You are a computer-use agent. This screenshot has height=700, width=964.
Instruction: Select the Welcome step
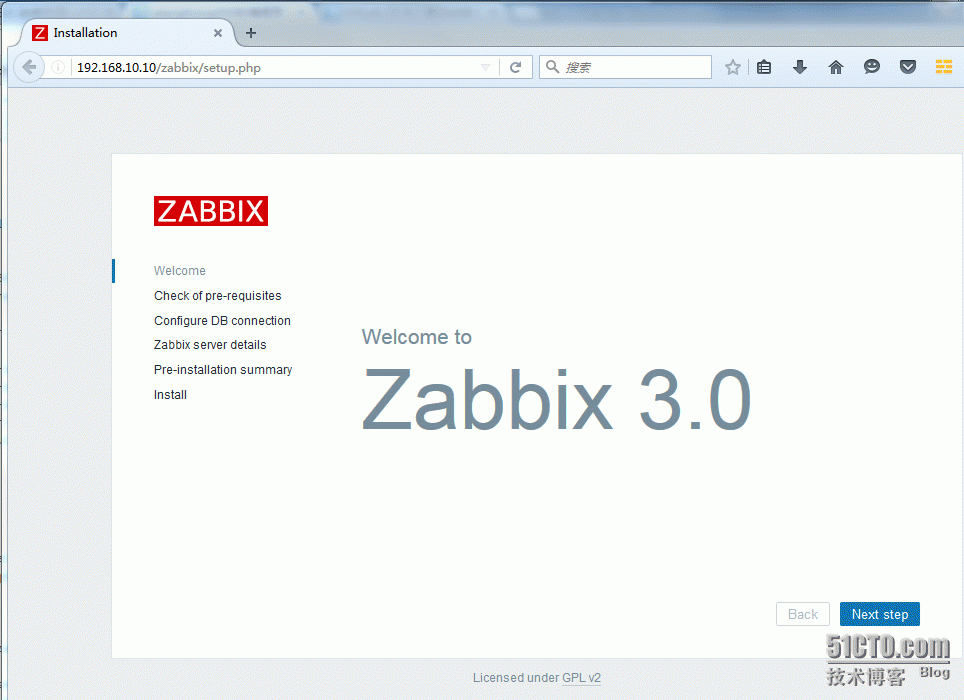tap(180, 270)
